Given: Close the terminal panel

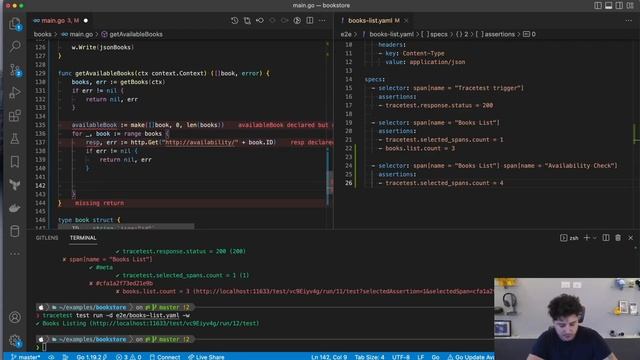Looking at the screenshot, I should (x=631, y=238).
